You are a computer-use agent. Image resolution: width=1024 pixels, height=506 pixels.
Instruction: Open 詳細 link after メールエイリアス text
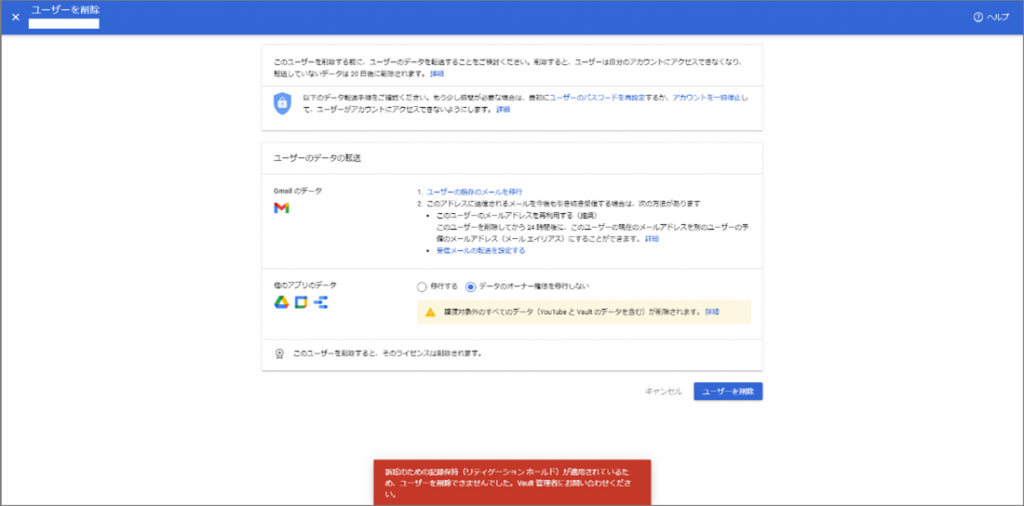(x=652, y=239)
